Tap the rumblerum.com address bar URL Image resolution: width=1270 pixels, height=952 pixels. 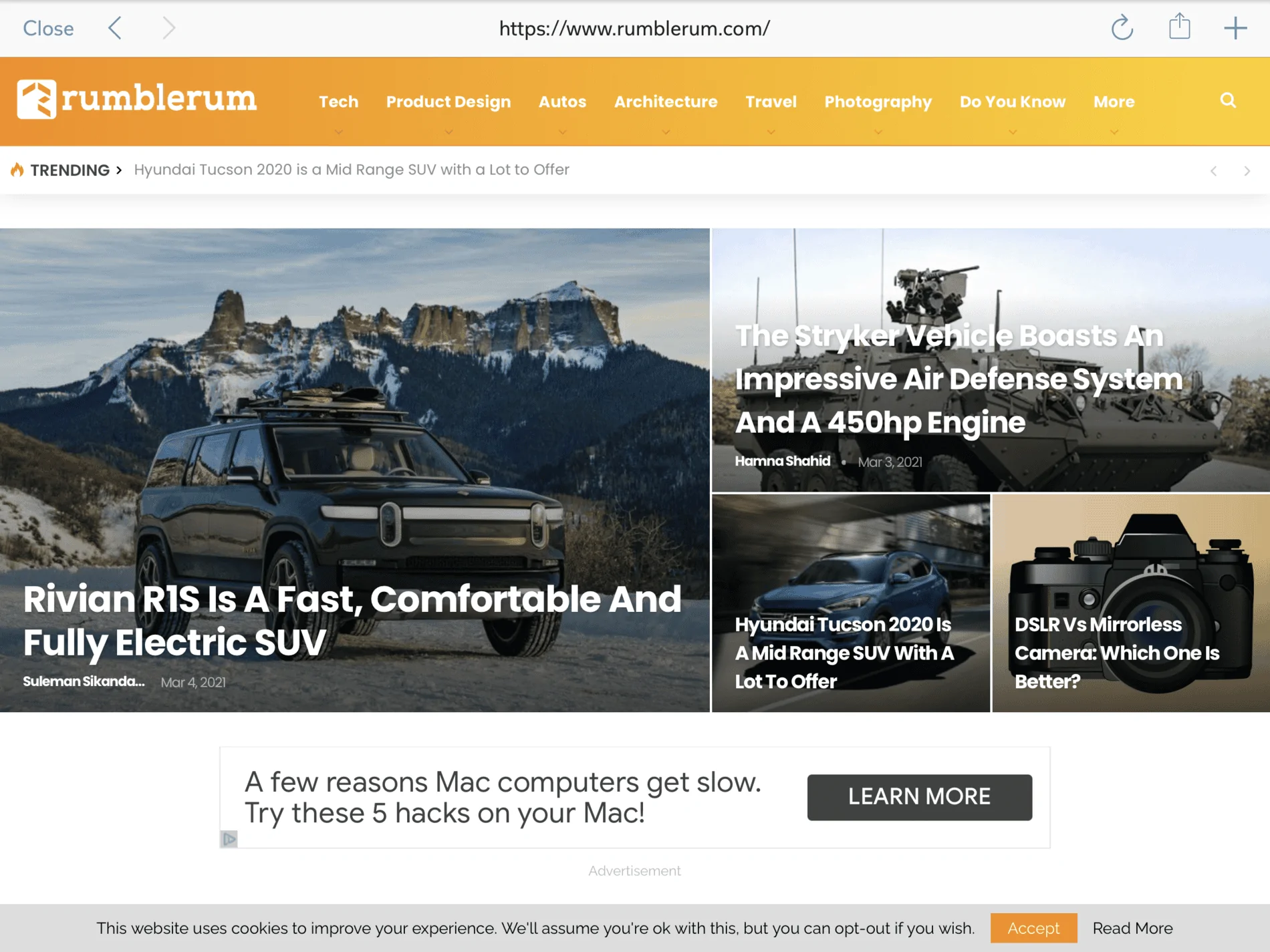point(634,28)
